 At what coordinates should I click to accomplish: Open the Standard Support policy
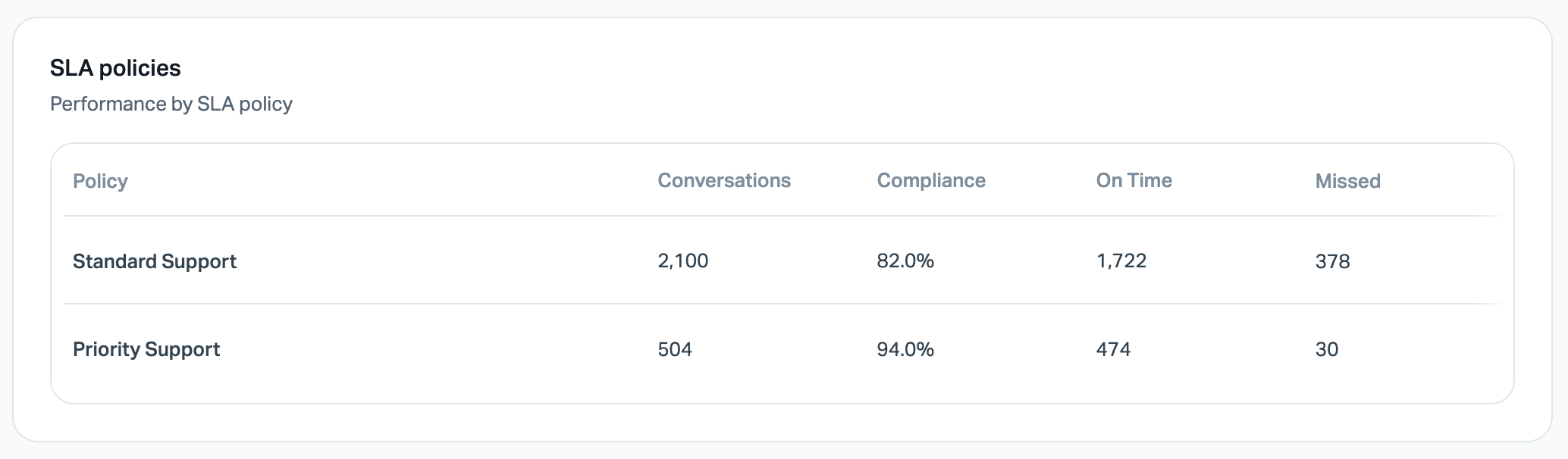pos(155,261)
